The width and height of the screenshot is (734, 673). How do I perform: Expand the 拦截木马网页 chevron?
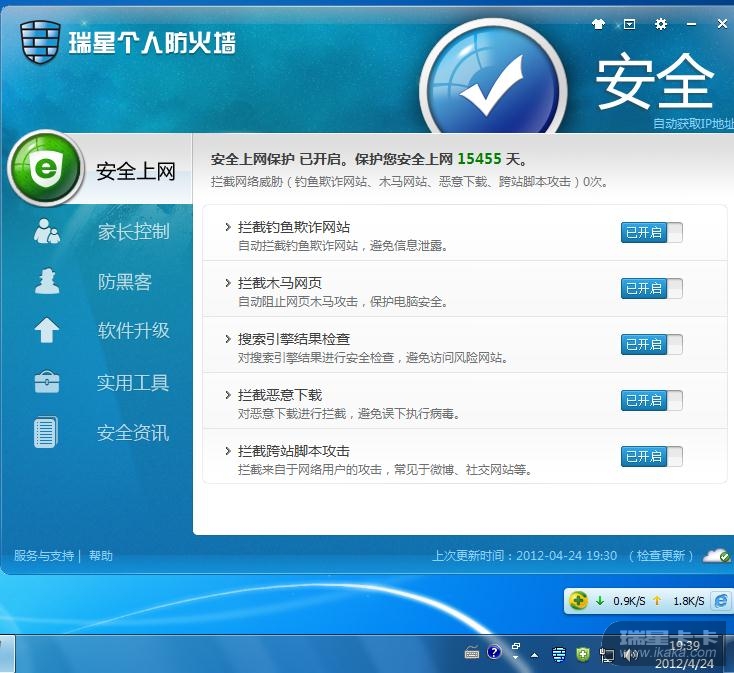click(228, 283)
